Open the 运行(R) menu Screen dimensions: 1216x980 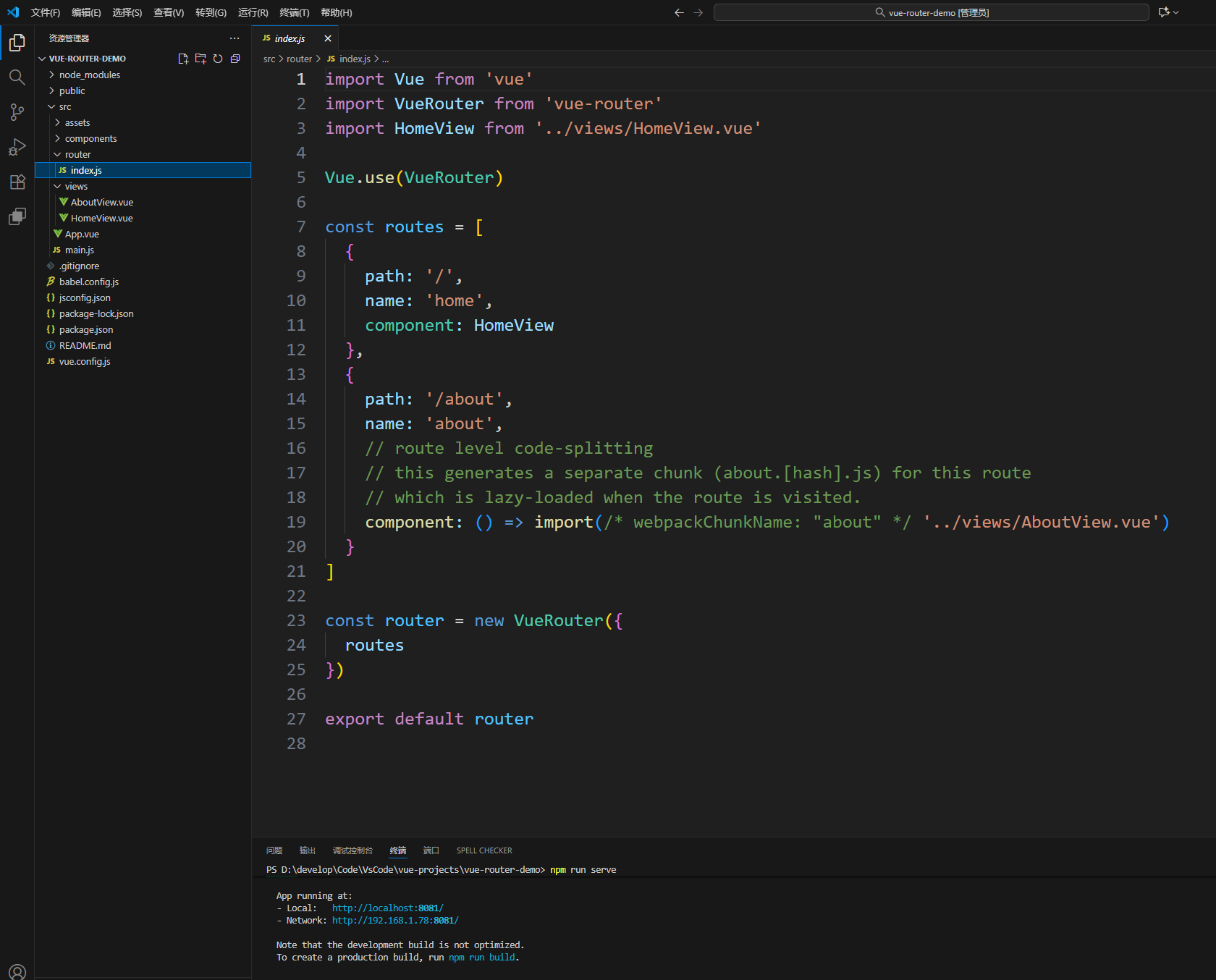click(x=253, y=12)
